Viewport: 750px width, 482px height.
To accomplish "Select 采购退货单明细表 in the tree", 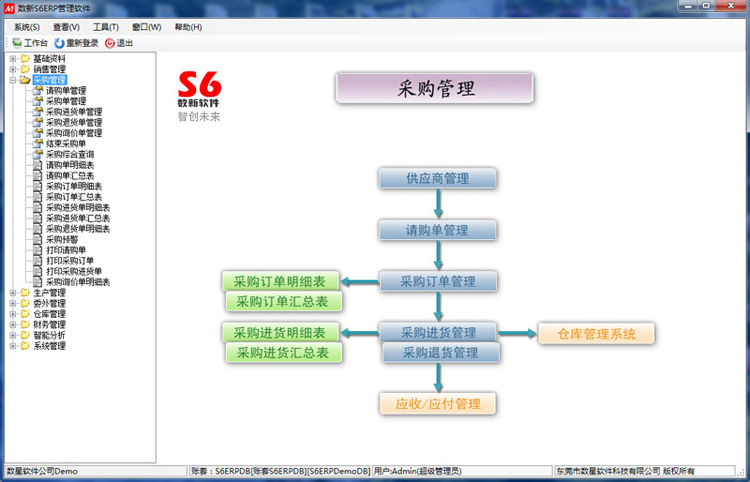I will [x=78, y=229].
